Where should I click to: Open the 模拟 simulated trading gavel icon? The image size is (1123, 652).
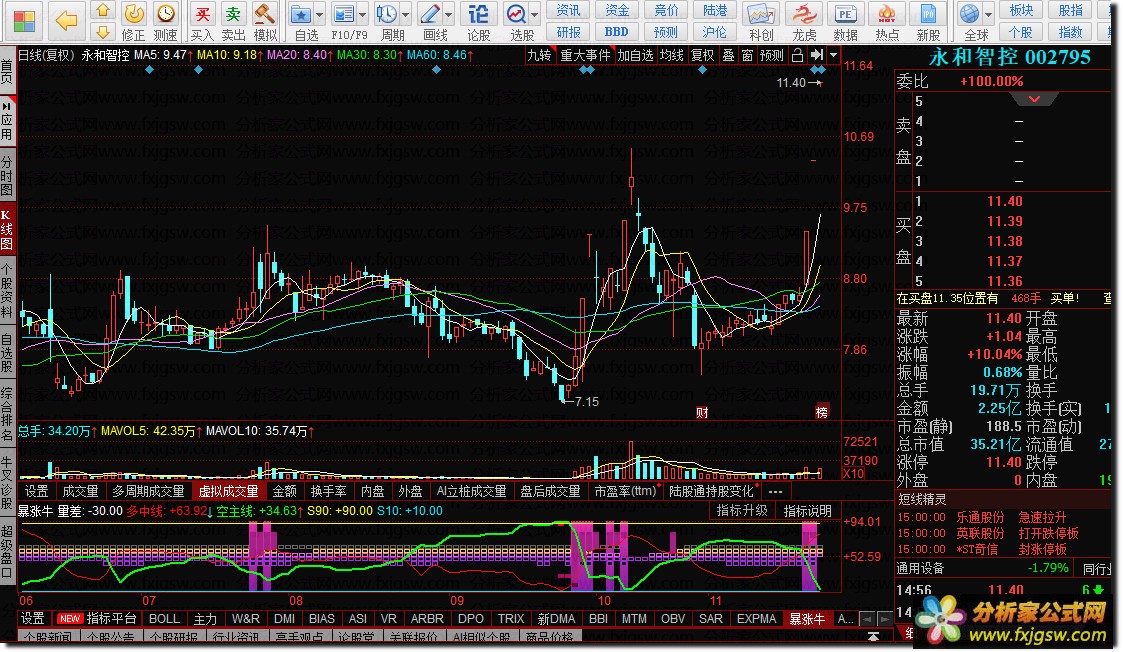pyautogui.click(x=265, y=21)
